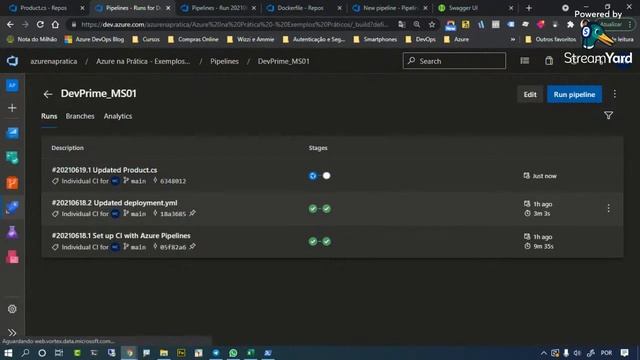Go back with the arrow beside DevPrime_MS01
Screen dimensions: 640x360
48,94
